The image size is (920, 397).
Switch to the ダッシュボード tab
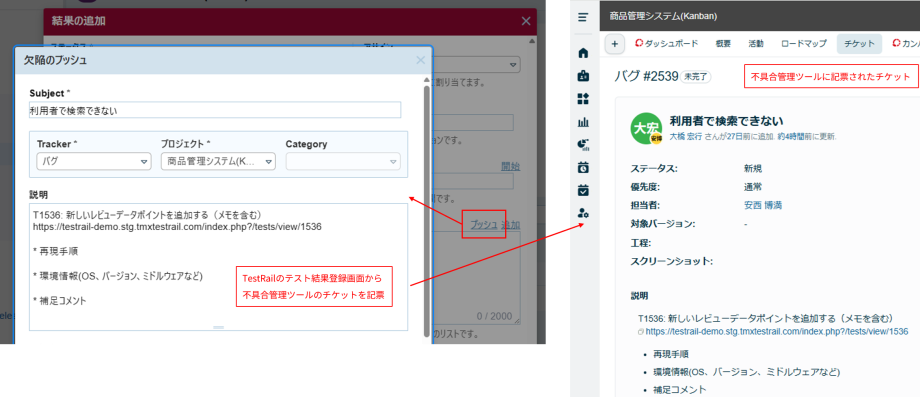[667, 43]
